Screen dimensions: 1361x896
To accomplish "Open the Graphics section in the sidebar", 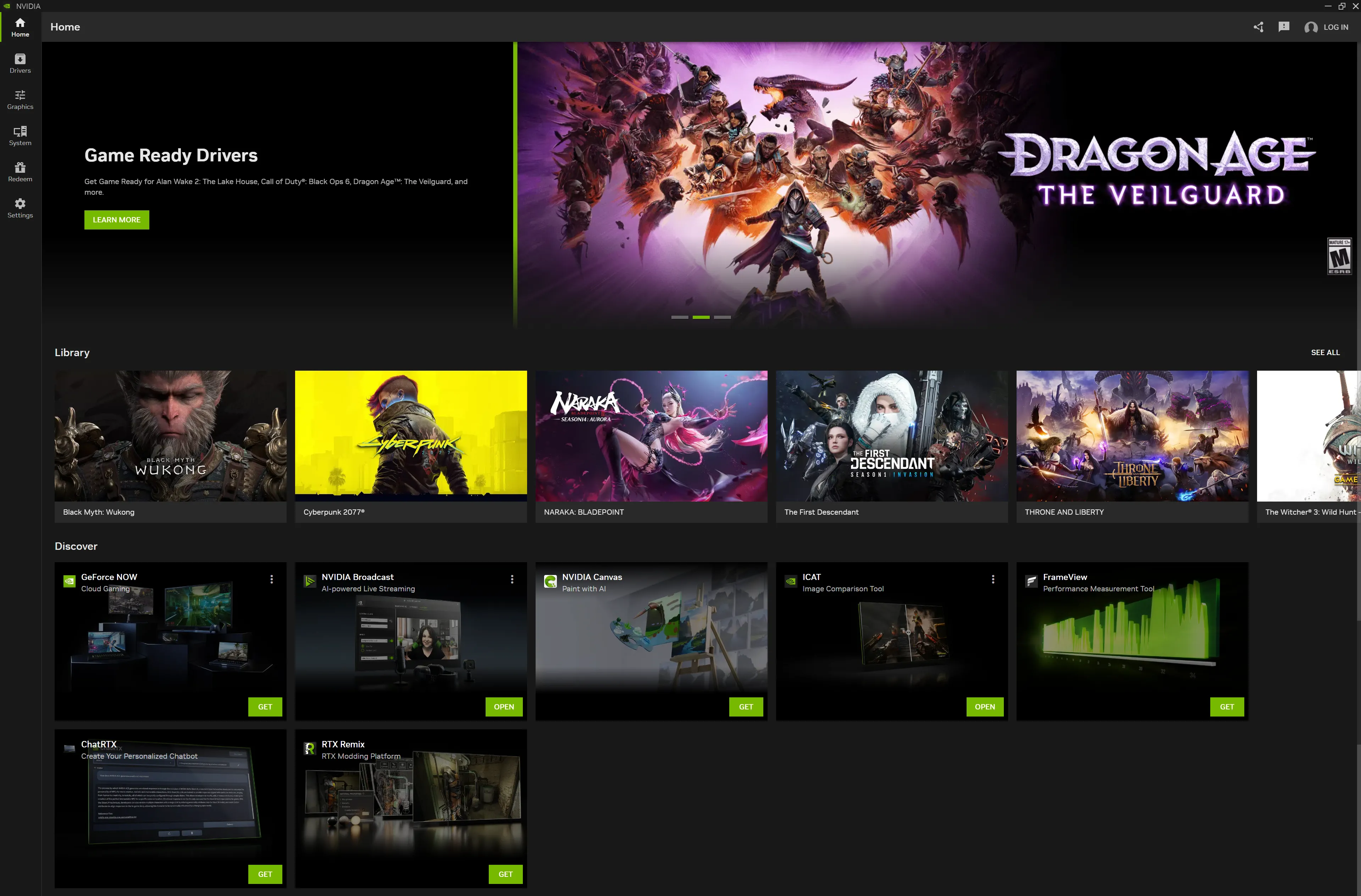I will point(20,99).
